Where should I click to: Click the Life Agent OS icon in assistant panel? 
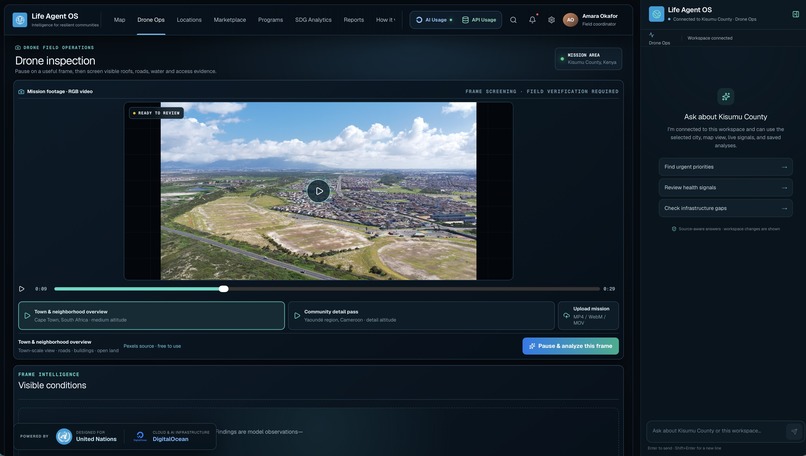(x=656, y=14)
